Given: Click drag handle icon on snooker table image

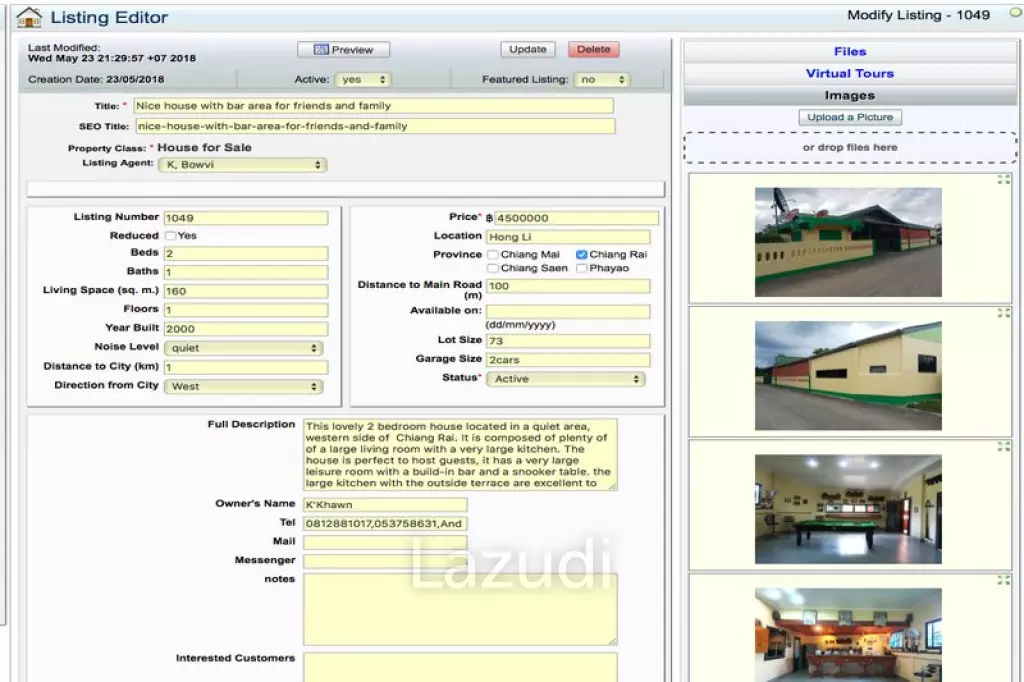Looking at the screenshot, I should [1004, 447].
